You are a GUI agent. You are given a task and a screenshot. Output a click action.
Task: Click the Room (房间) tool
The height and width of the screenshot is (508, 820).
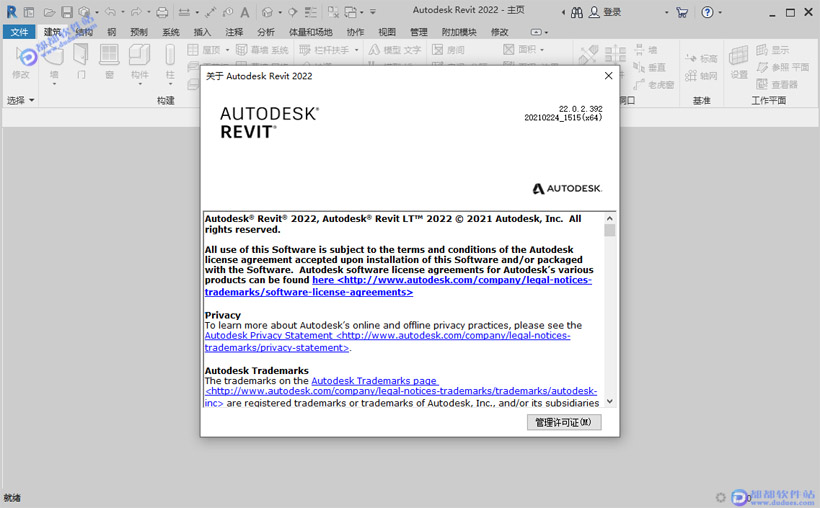pos(448,50)
